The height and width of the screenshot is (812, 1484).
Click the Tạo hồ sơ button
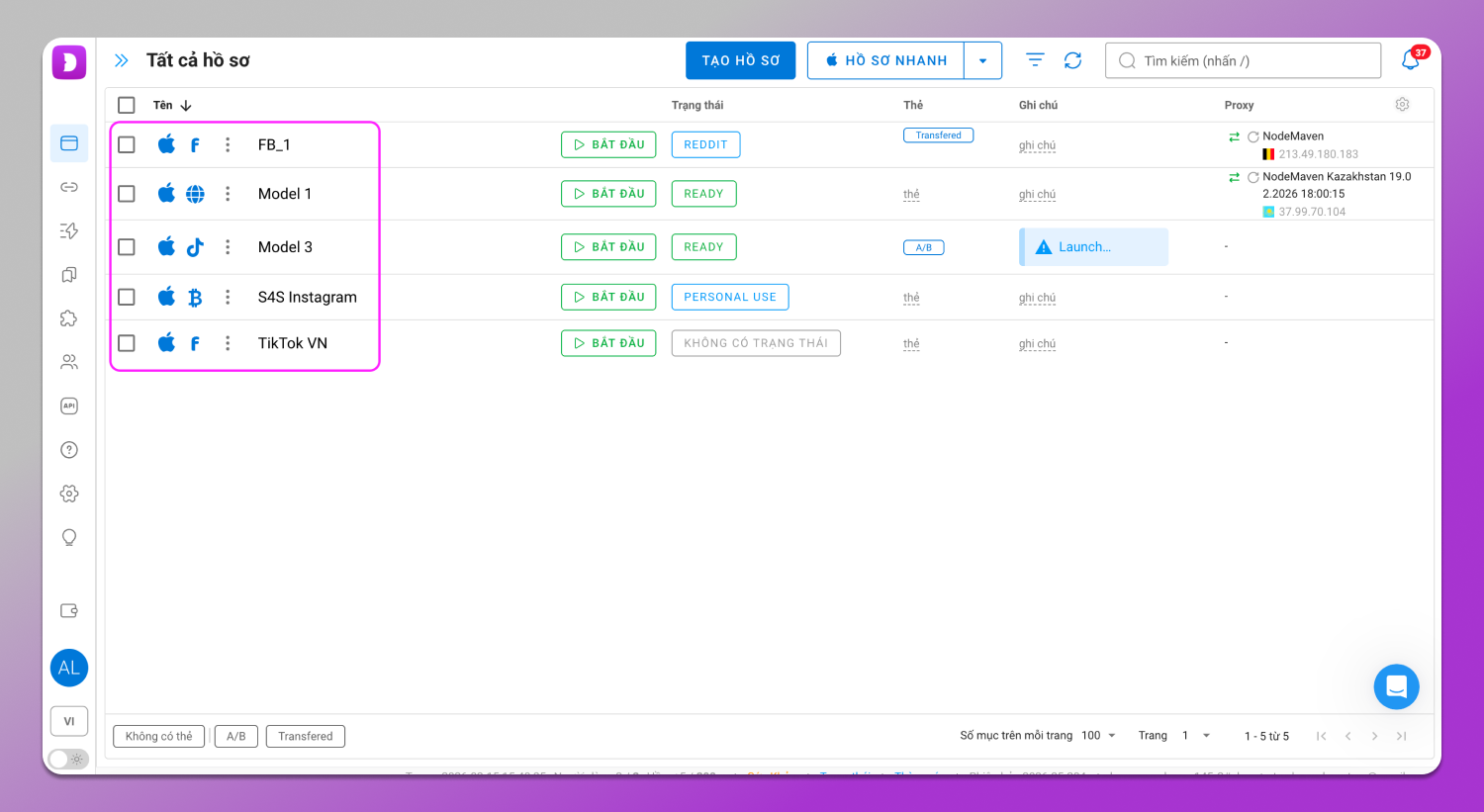pyautogui.click(x=740, y=60)
